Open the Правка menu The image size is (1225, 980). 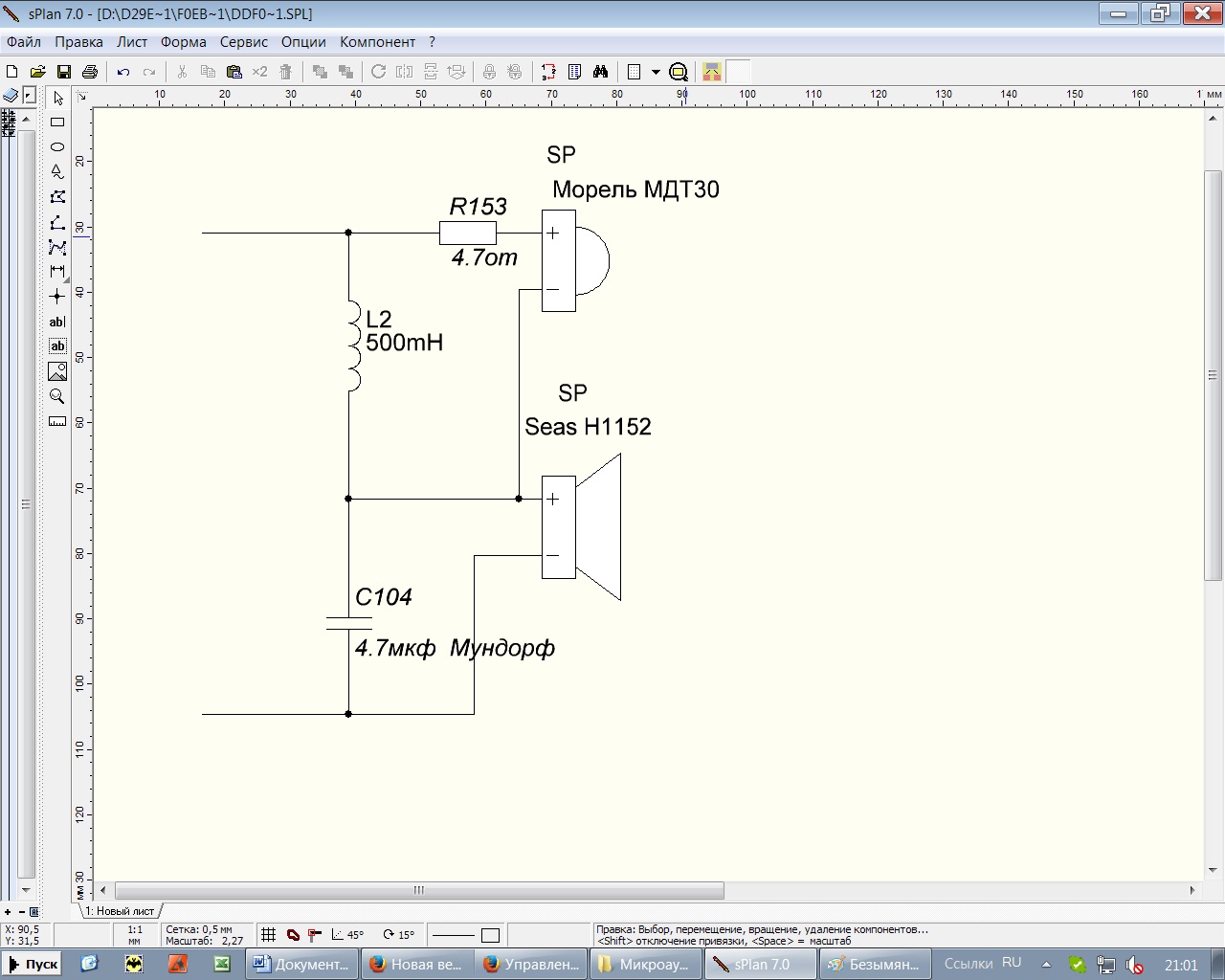(x=78, y=42)
